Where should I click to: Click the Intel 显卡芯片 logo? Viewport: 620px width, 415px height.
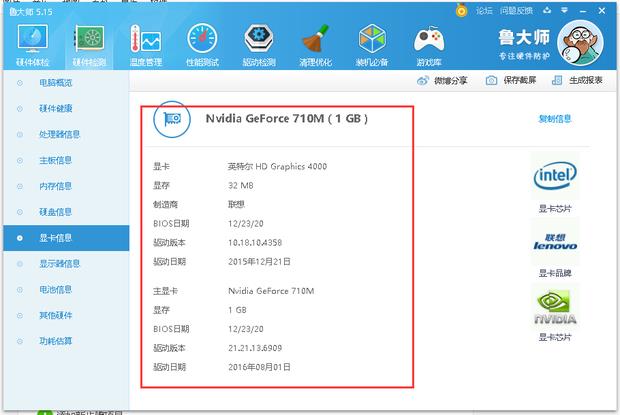tap(555, 178)
